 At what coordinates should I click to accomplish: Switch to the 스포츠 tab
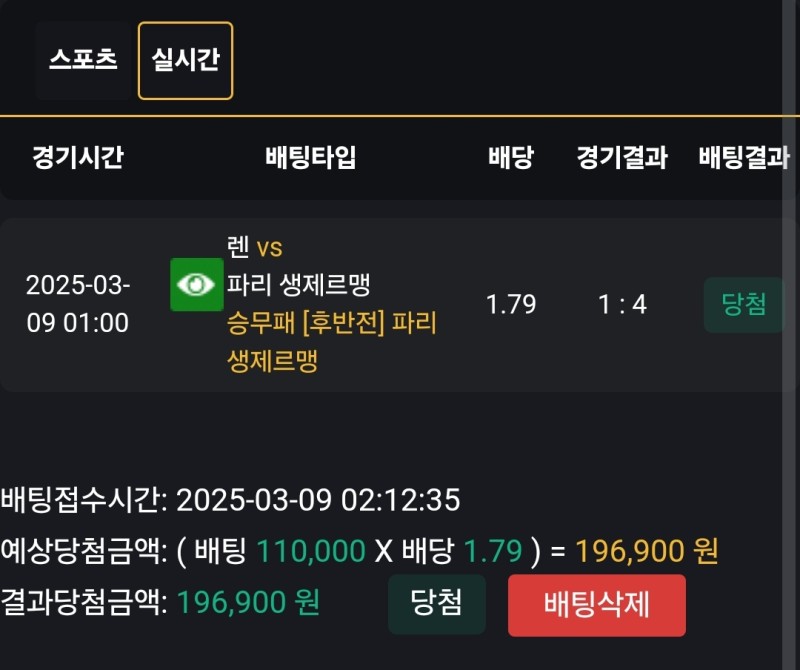[83, 60]
